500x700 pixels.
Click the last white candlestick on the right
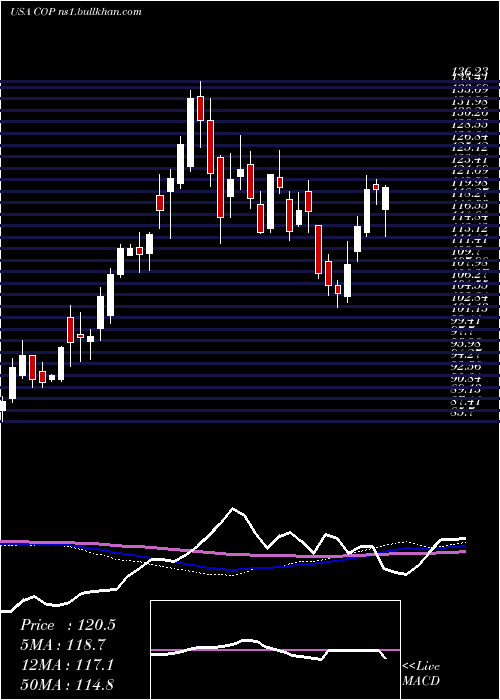(385, 199)
